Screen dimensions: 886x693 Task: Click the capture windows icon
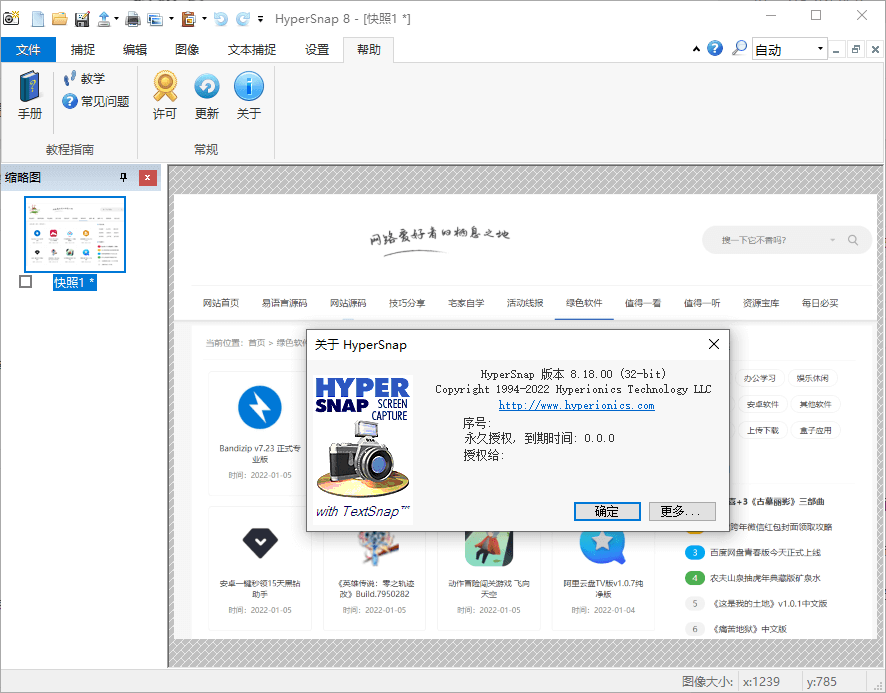pyautogui.click(x=155, y=19)
